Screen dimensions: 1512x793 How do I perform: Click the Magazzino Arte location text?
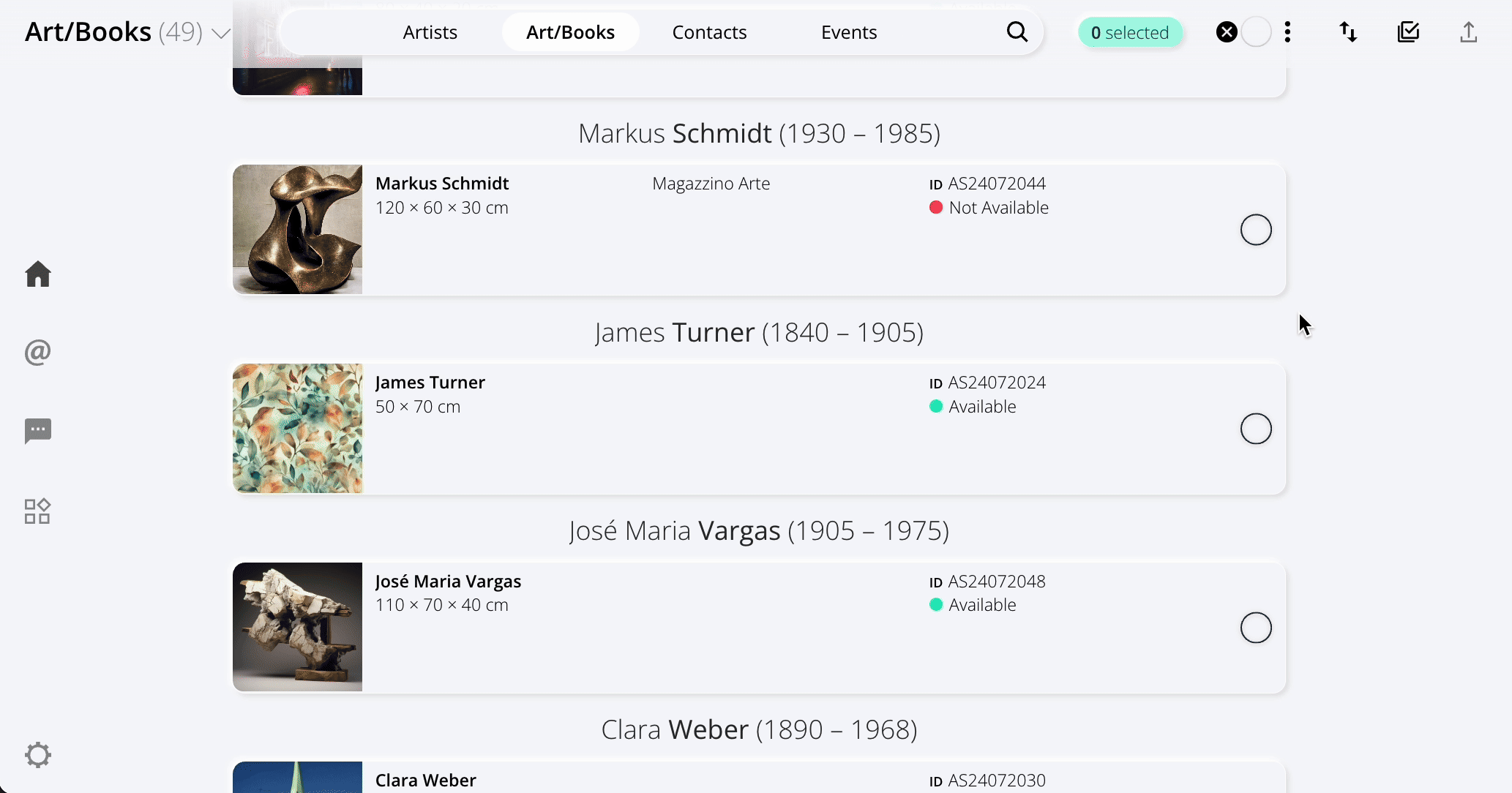pos(711,184)
